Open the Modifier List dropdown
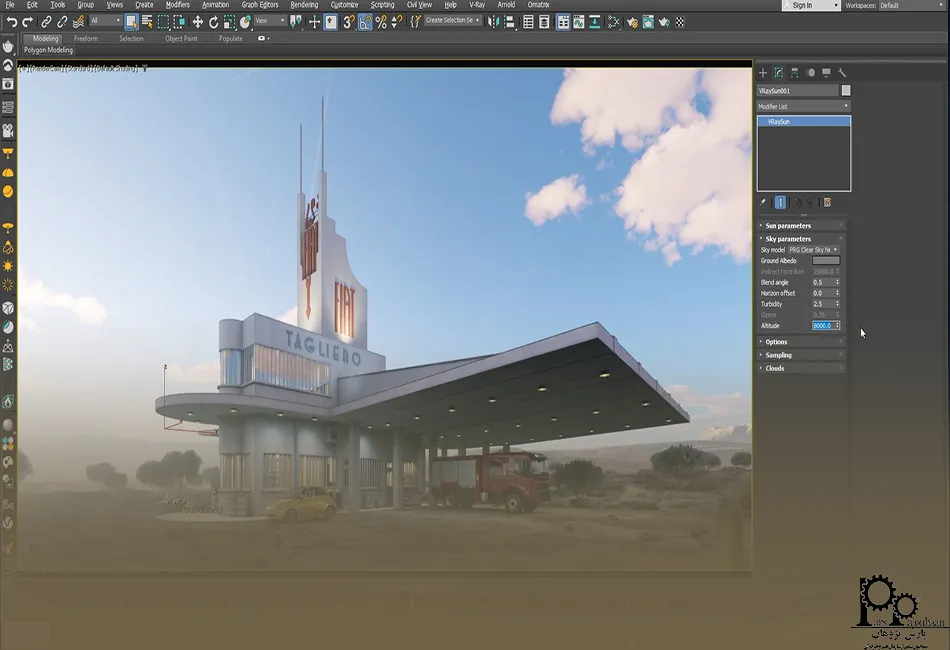Image resolution: width=950 pixels, height=650 pixels. [803, 106]
